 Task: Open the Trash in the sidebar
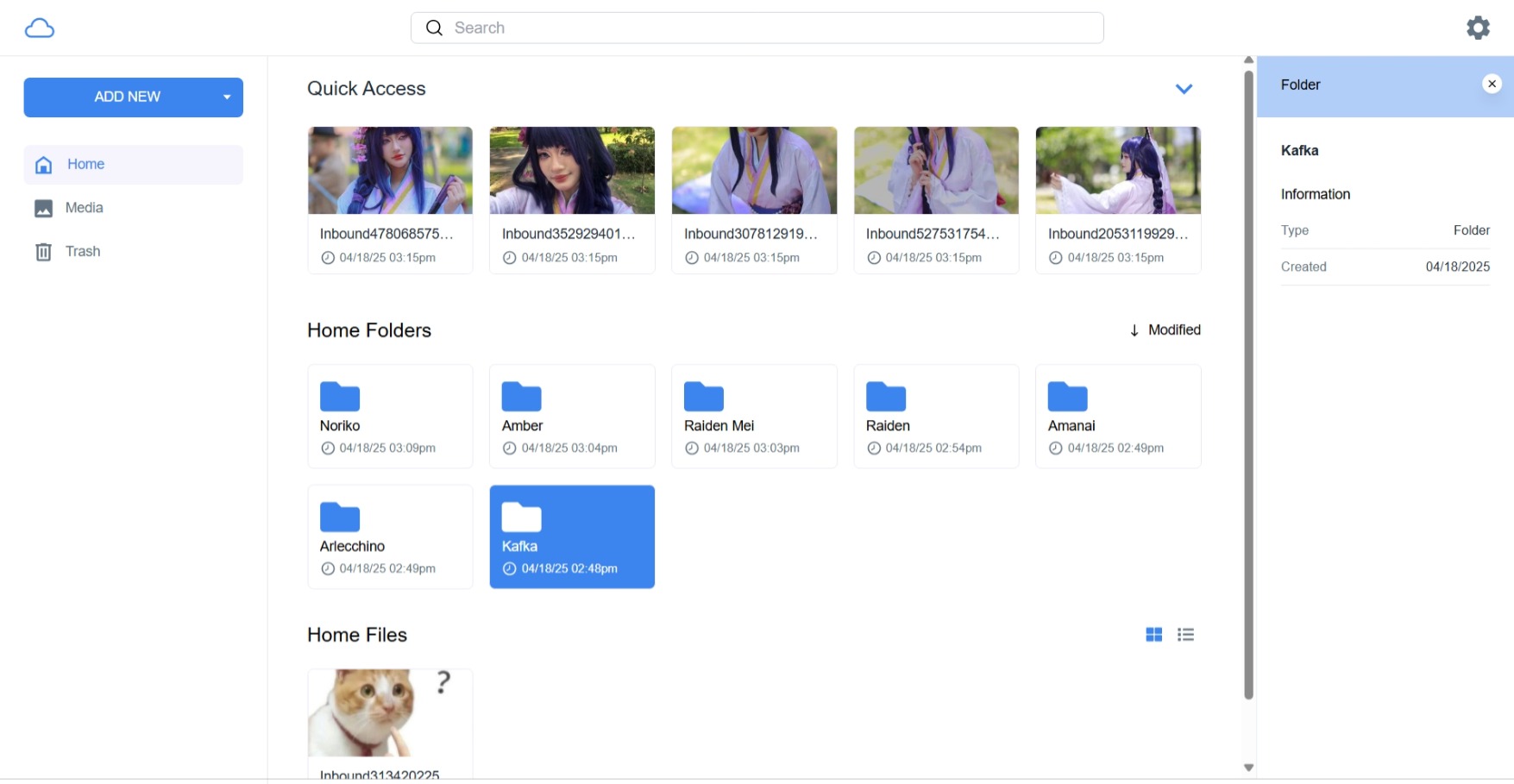[82, 252]
